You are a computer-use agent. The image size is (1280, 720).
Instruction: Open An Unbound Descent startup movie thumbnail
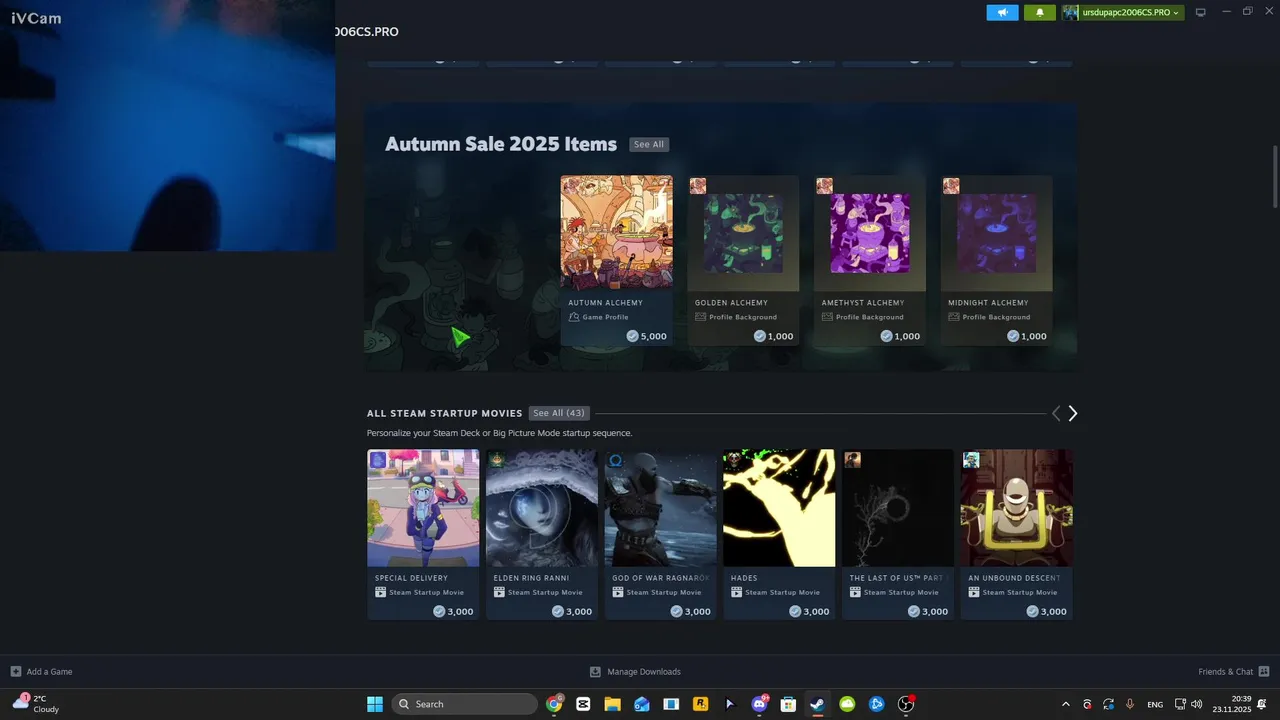point(1016,508)
